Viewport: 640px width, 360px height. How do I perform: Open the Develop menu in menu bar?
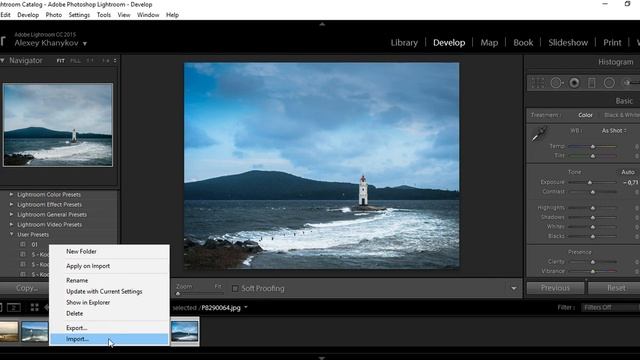coord(28,15)
